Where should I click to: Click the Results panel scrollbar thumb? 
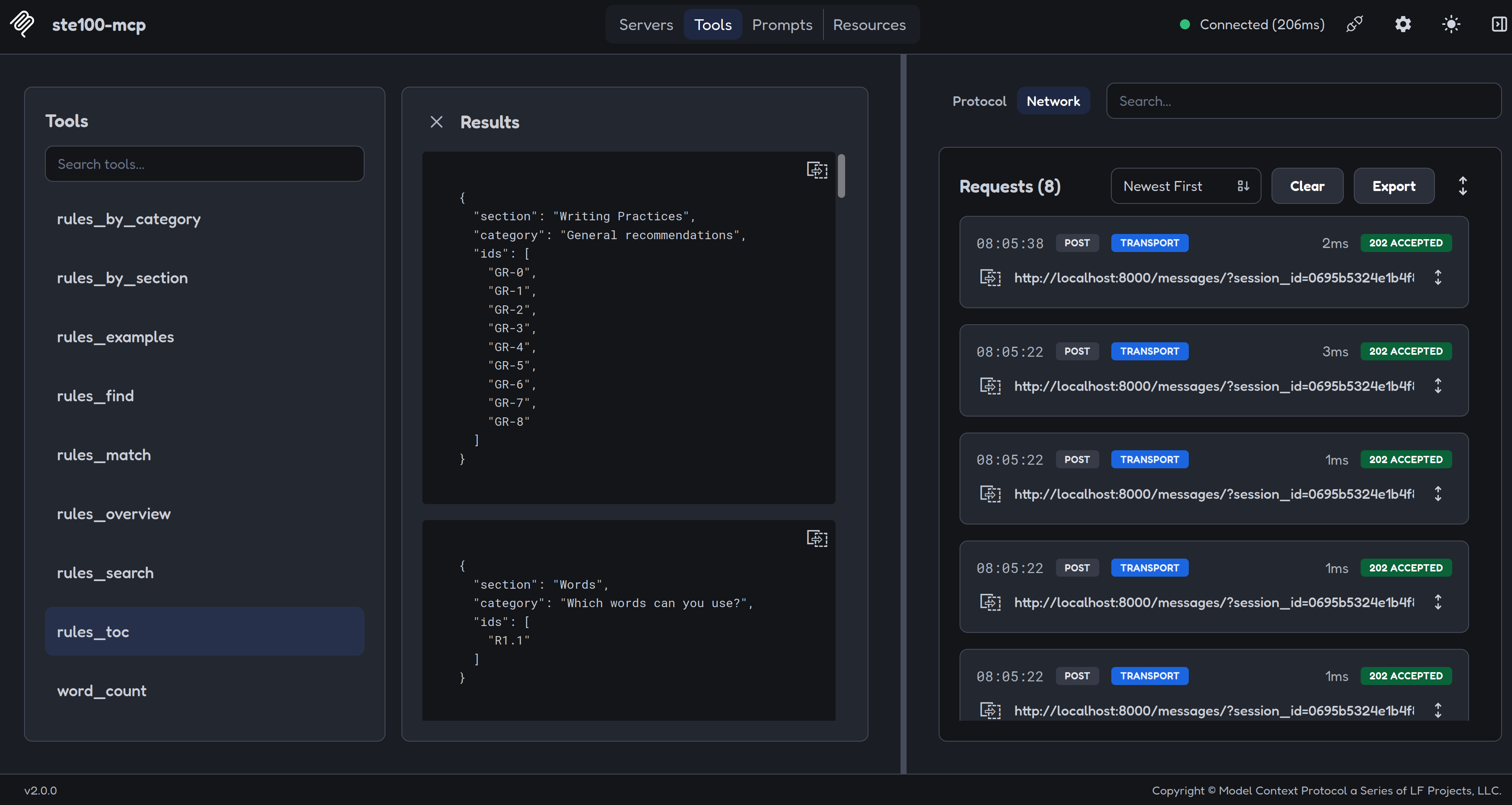click(841, 176)
